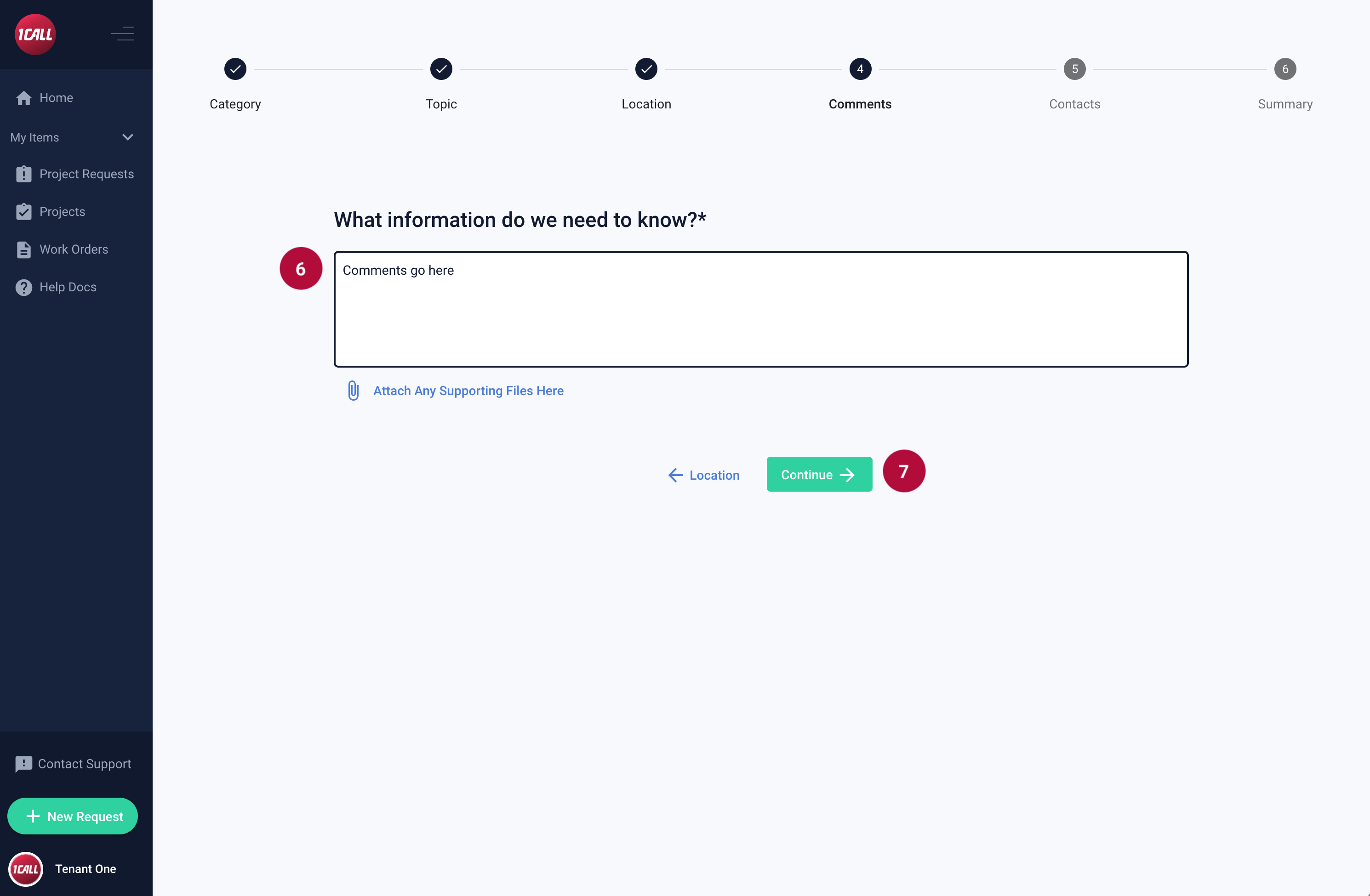Click the Project Requests clipboard icon
1370x896 pixels.
tap(23, 174)
